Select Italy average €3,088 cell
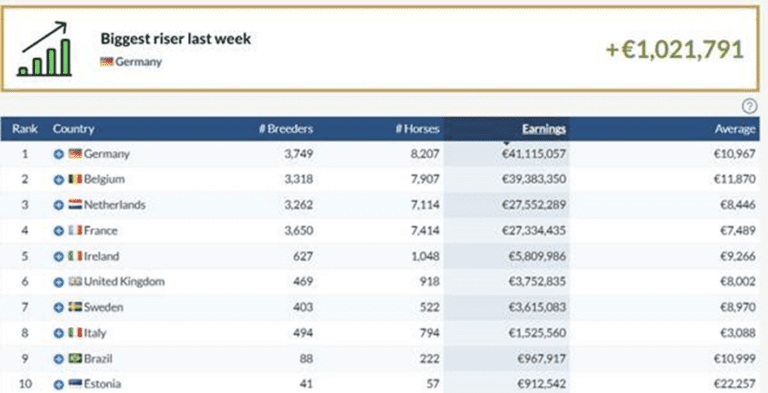The image size is (768, 393). tap(738, 334)
